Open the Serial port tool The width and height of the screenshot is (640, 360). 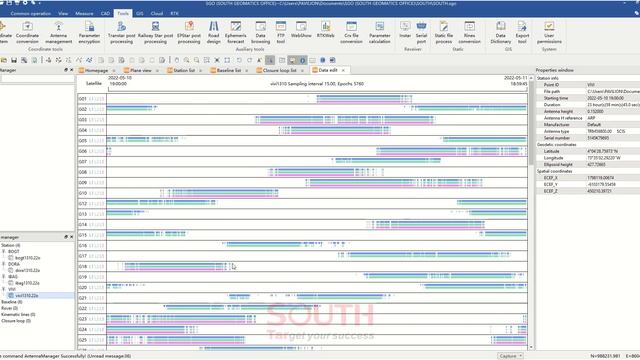(x=421, y=32)
